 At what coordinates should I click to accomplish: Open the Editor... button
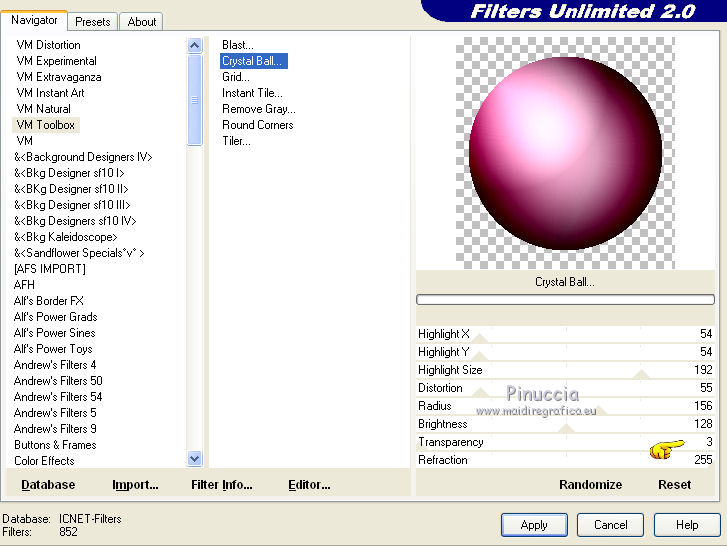309,485
